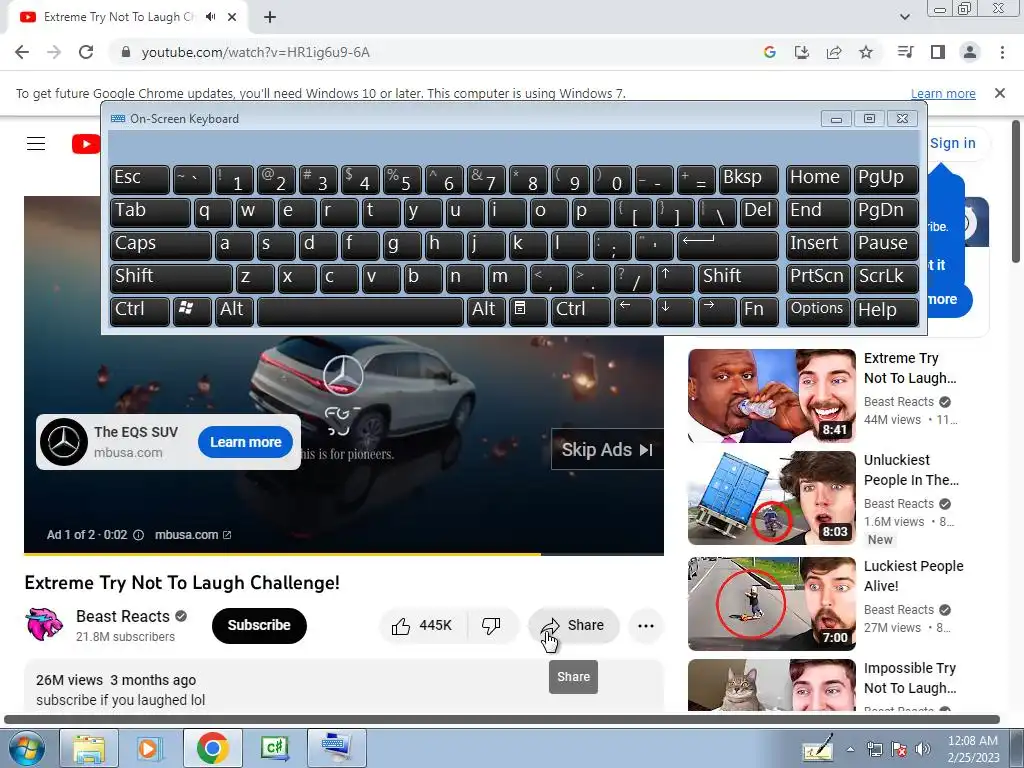The height and width of the screenshot is (768, 1024).
Task: Click the Enter arrow key on keyboard
Action: pyautogui.click(x=728, y=245)
